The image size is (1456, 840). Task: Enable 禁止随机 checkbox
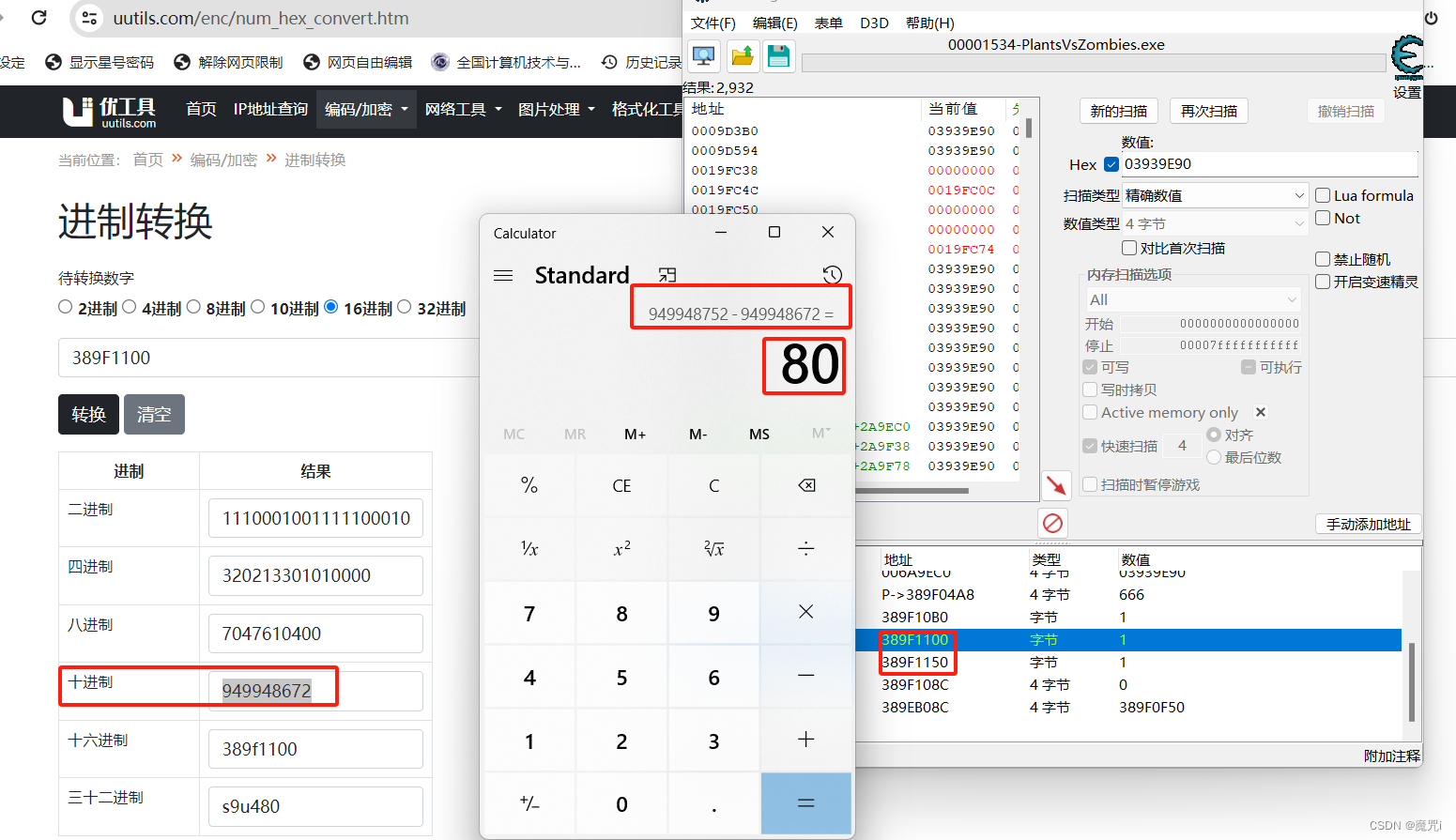point(1323,259)
